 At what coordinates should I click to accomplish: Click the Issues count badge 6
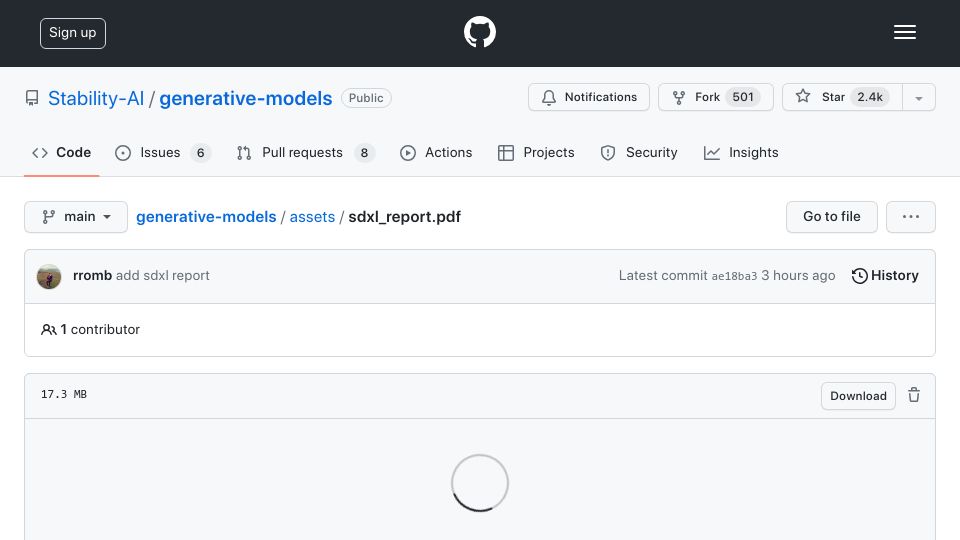tap(200, 152)
